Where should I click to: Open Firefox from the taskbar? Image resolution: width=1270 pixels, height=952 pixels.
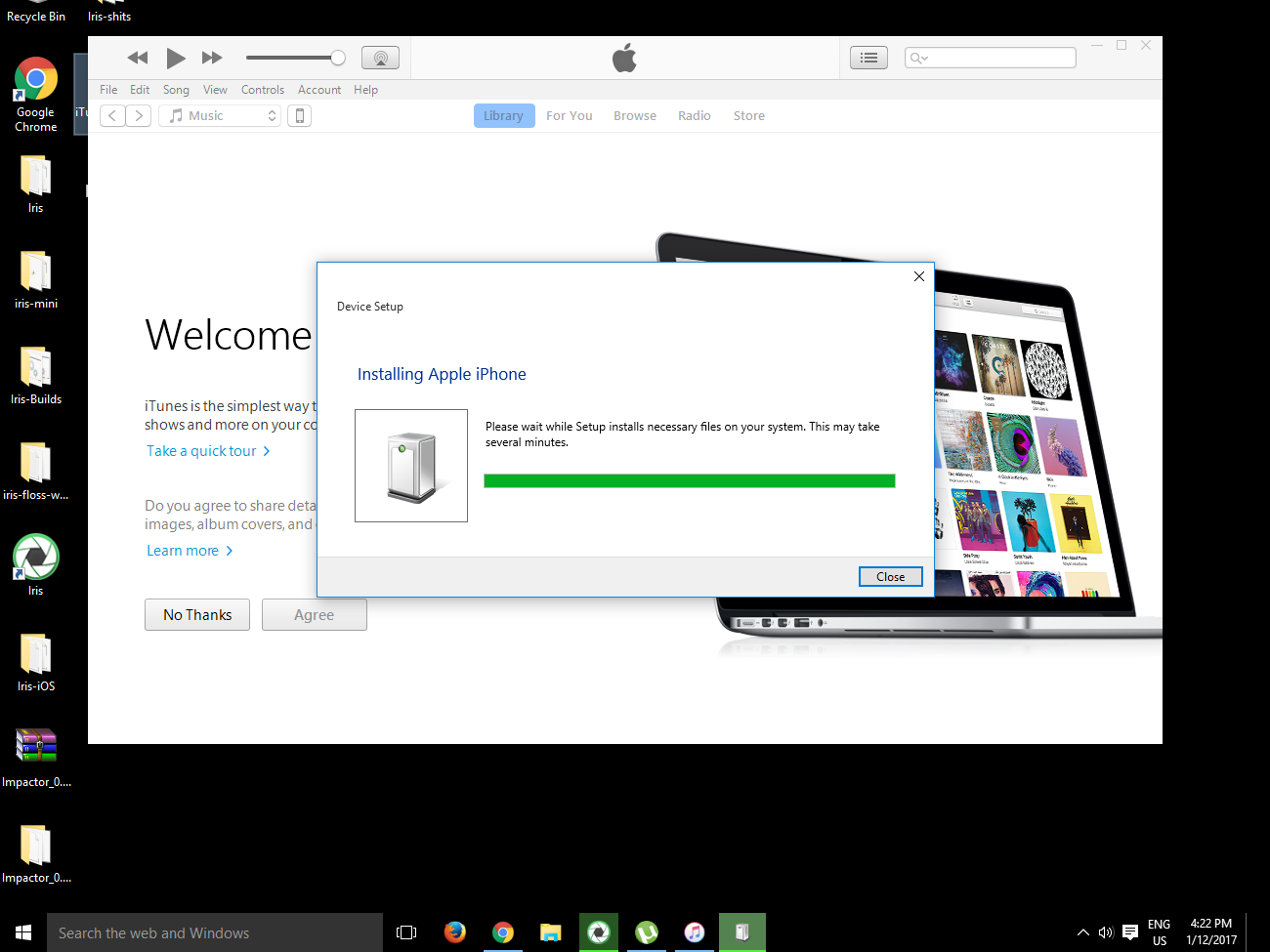pos(455,932)
